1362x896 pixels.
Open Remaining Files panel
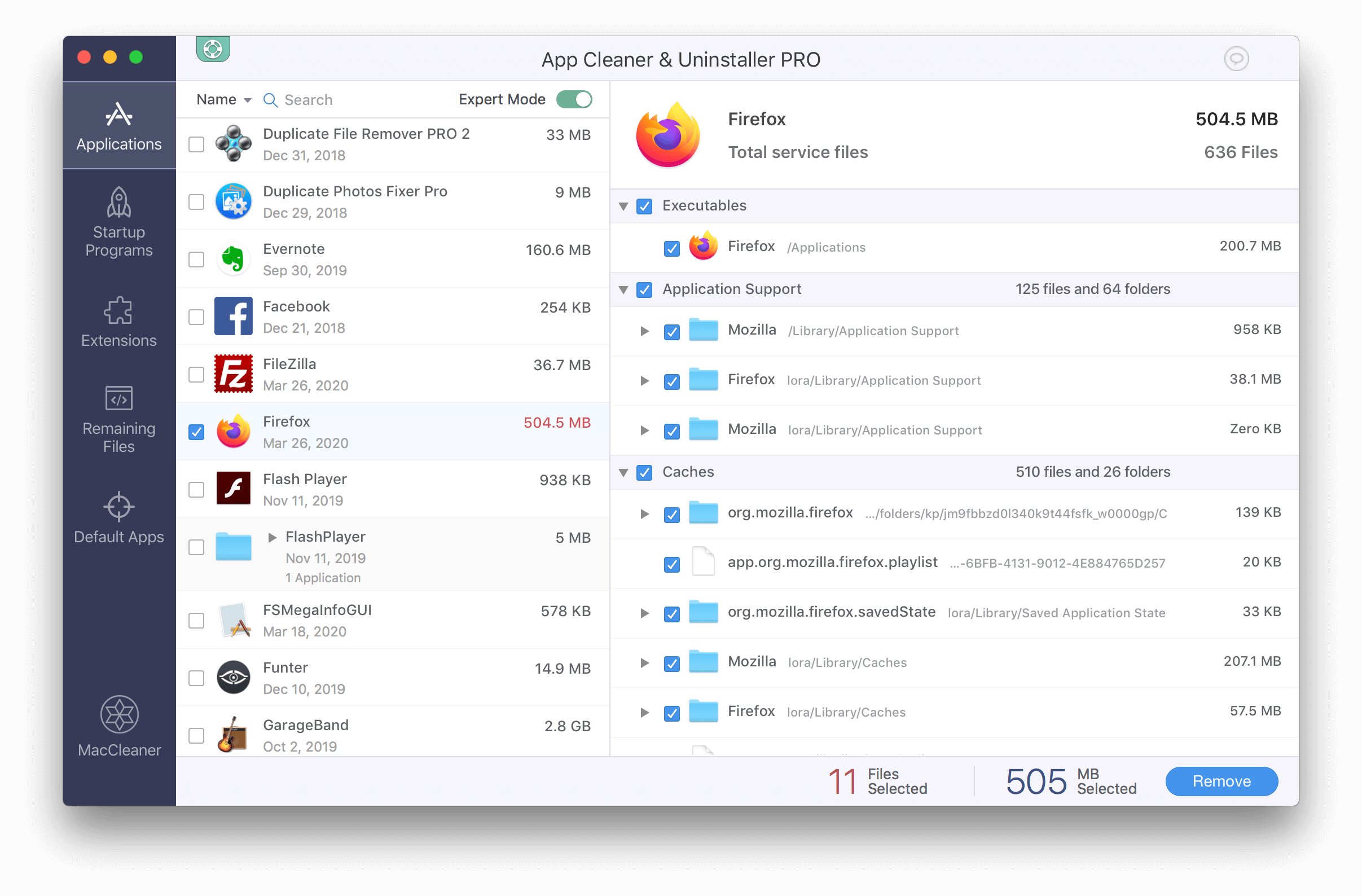(119, 420)
